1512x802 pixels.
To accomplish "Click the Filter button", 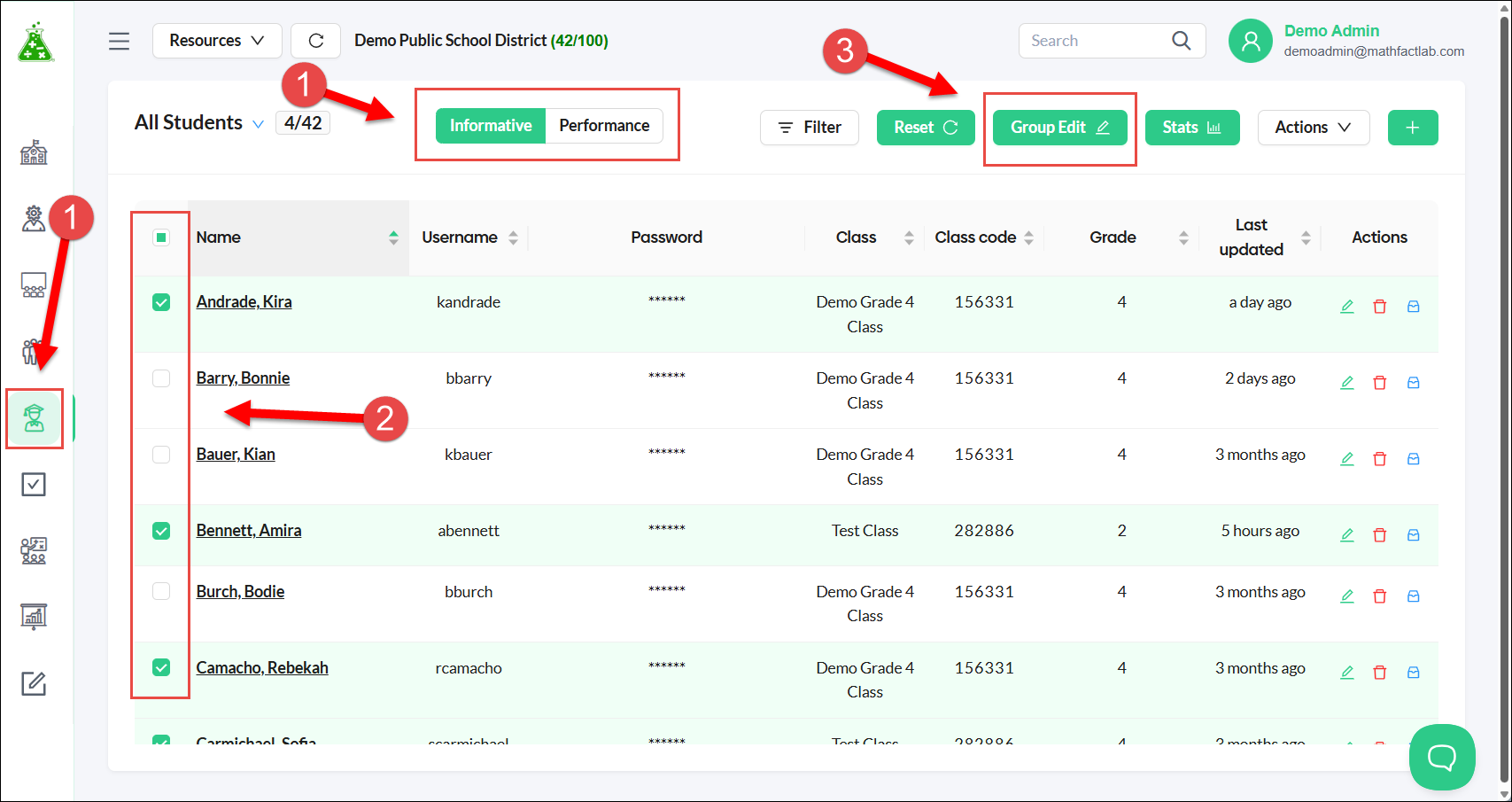I will [810, 128].
